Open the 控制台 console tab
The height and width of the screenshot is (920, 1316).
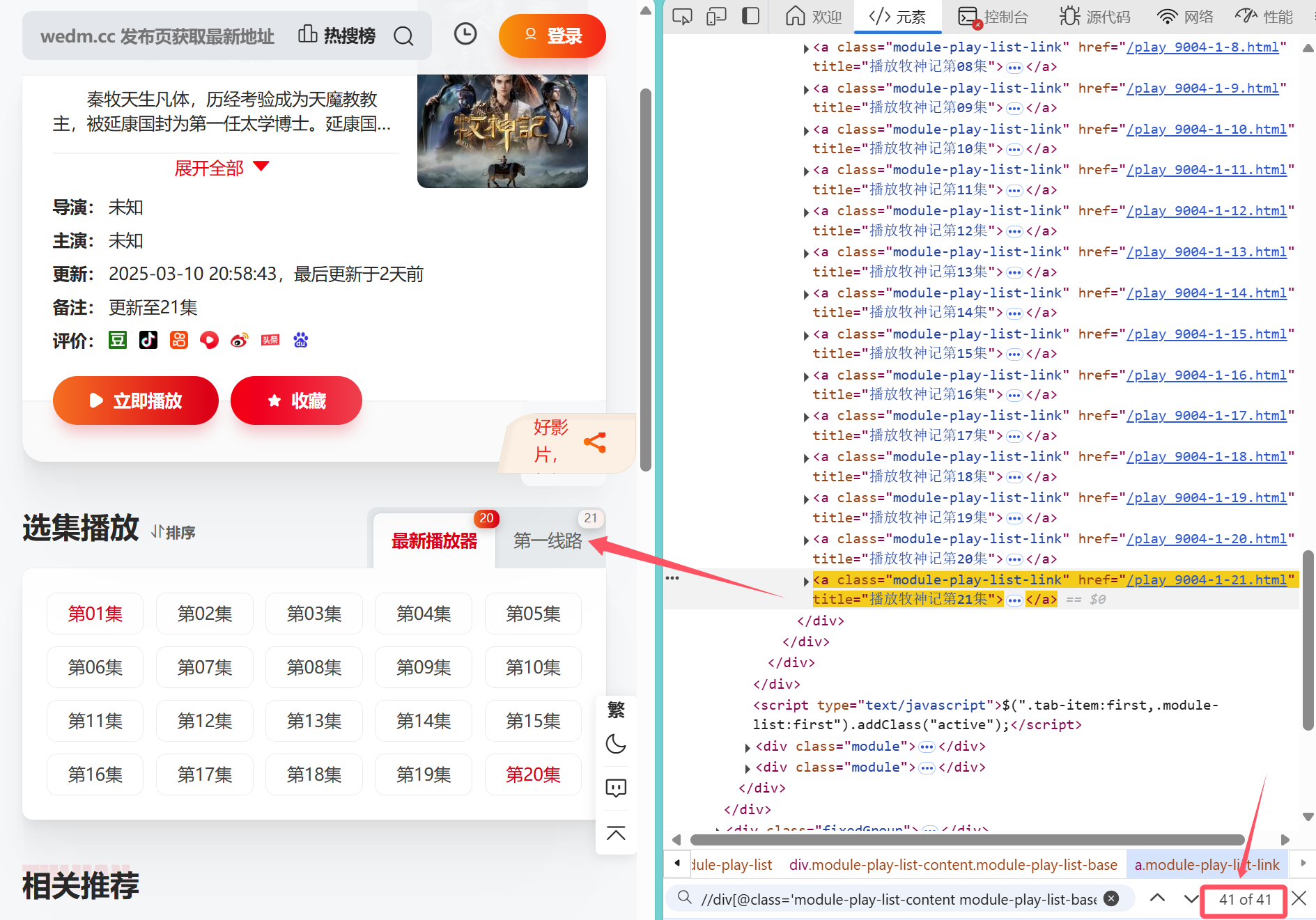(x=994, y=17)
